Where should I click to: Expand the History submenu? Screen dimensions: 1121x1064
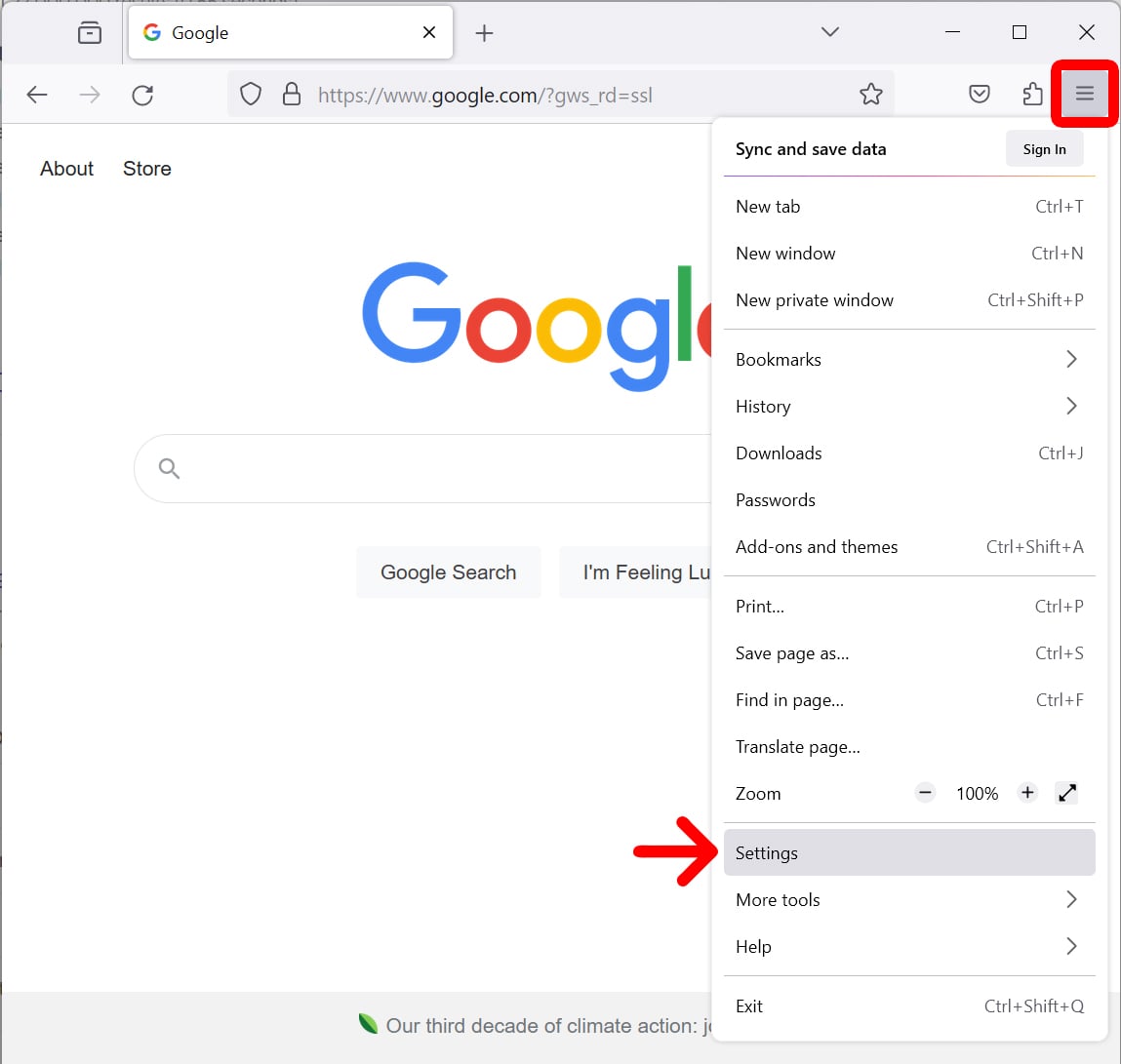click(x=908, y=406)
